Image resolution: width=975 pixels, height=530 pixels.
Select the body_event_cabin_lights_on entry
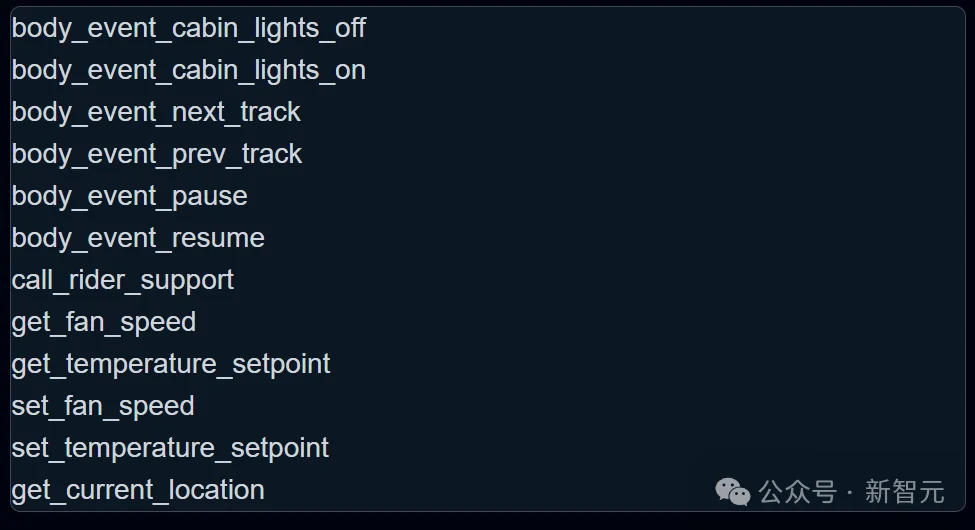coord(188,70)
